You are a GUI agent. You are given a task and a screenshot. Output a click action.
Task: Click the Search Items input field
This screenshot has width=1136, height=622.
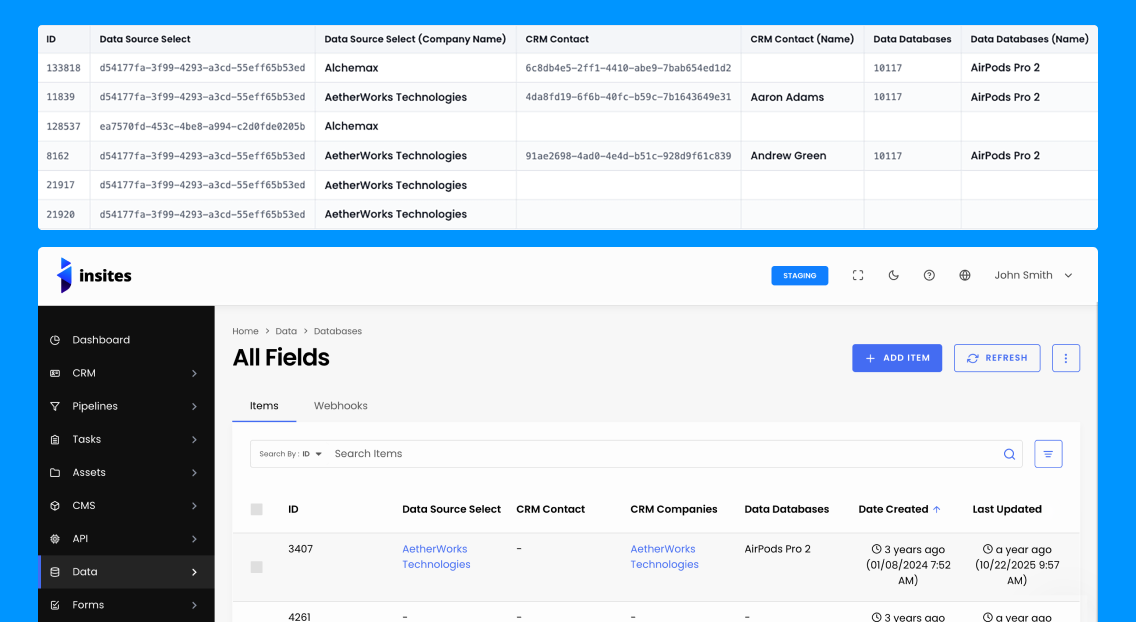pos(663,454)
